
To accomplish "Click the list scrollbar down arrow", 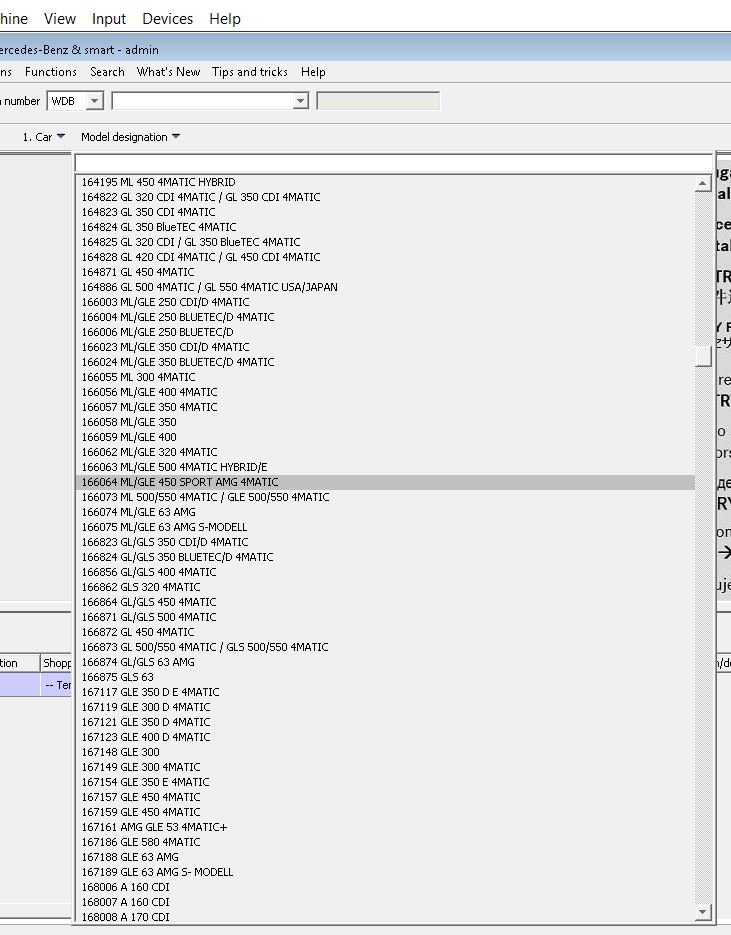I will [704, 911].
